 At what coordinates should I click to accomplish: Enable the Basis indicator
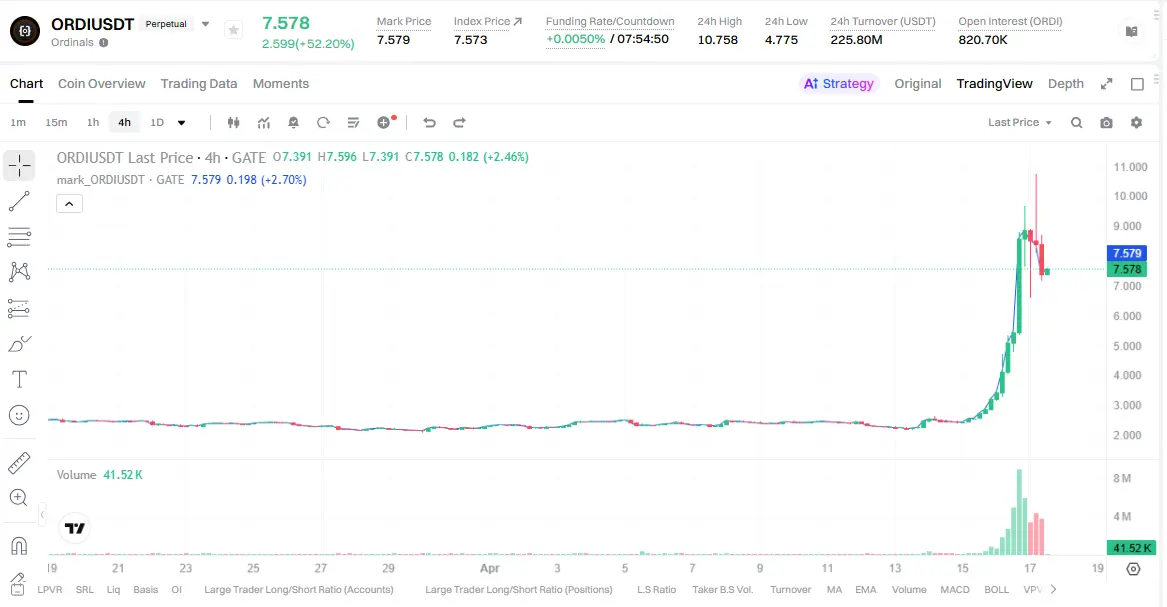(x=146, y=589)
